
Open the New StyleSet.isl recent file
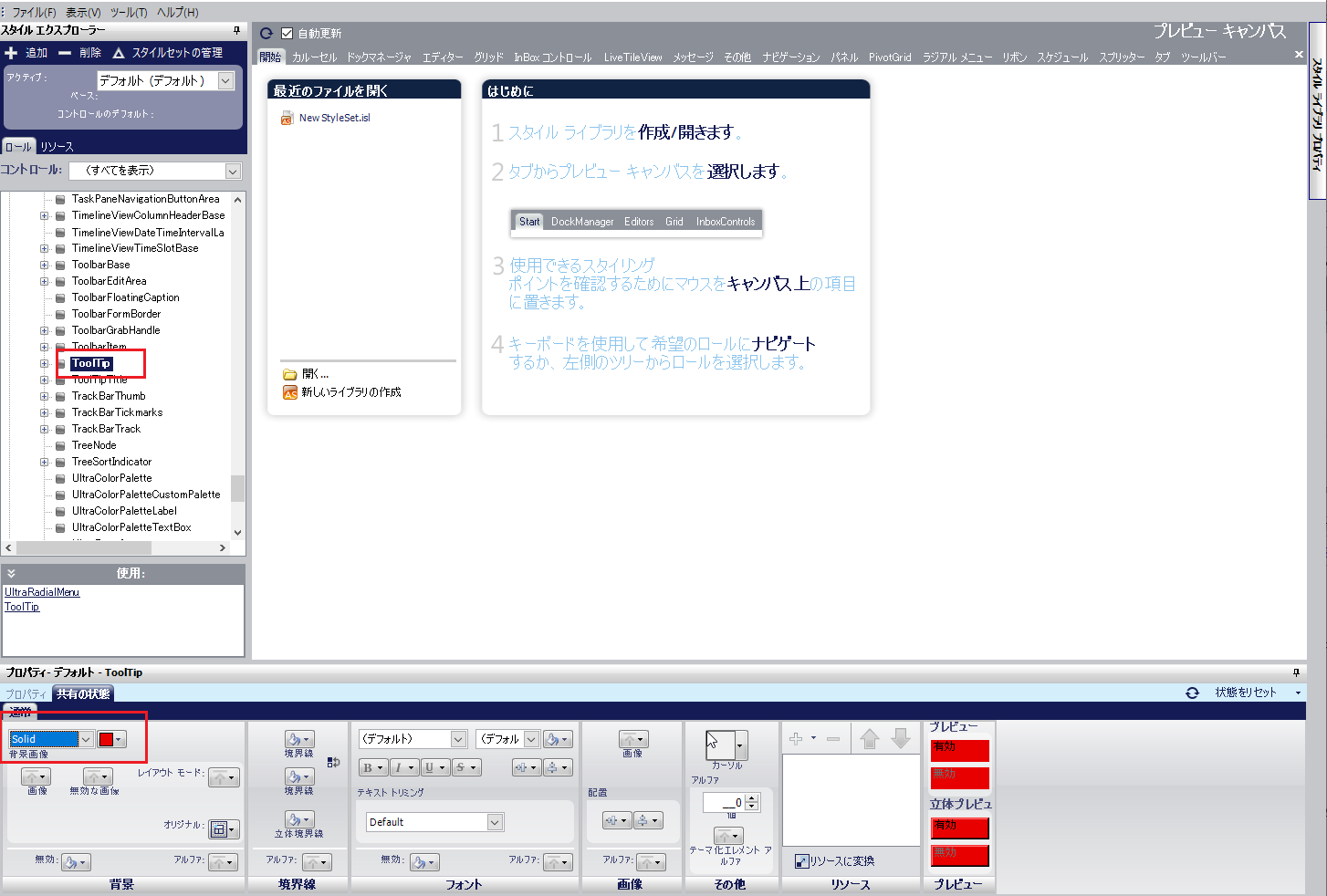tap(336, 117)
